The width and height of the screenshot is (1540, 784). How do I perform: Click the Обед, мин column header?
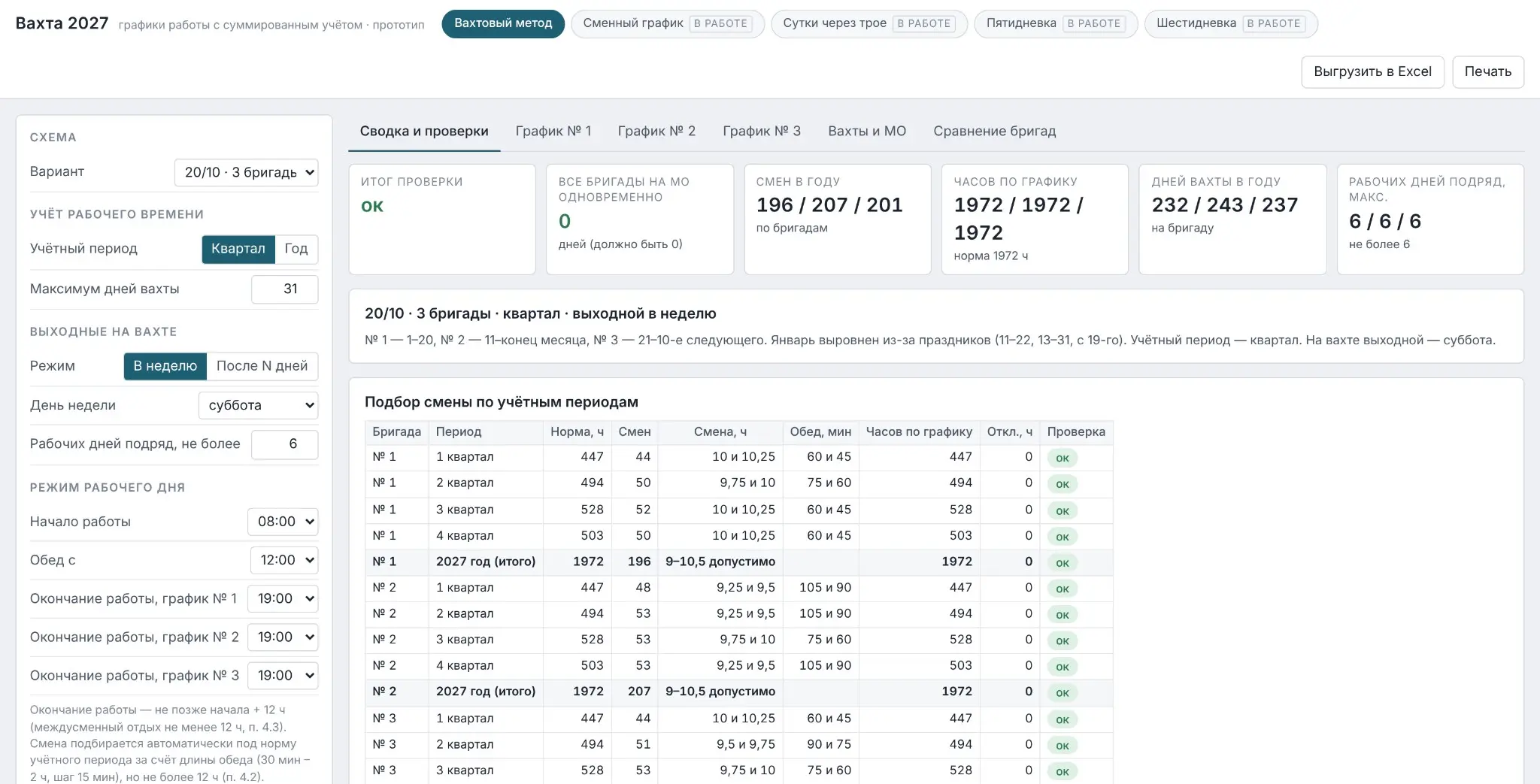(820, 432)
